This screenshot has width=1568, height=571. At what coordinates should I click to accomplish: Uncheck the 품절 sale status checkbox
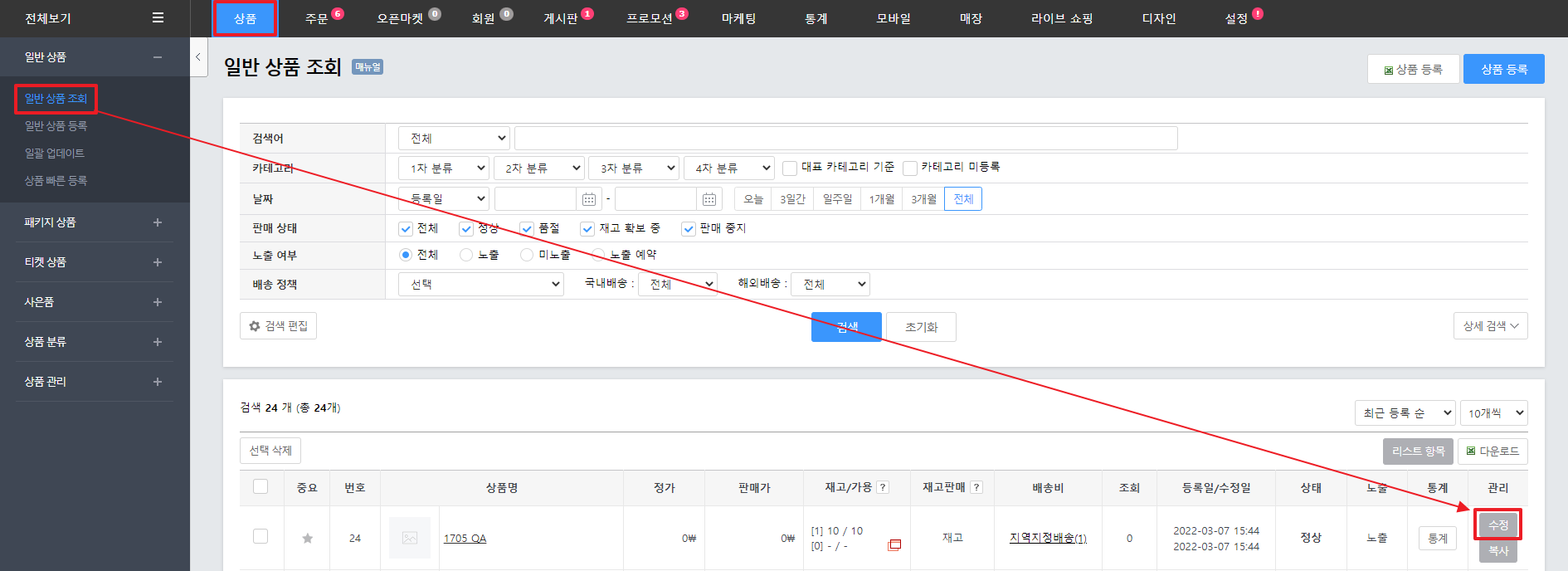coord(527,229)
